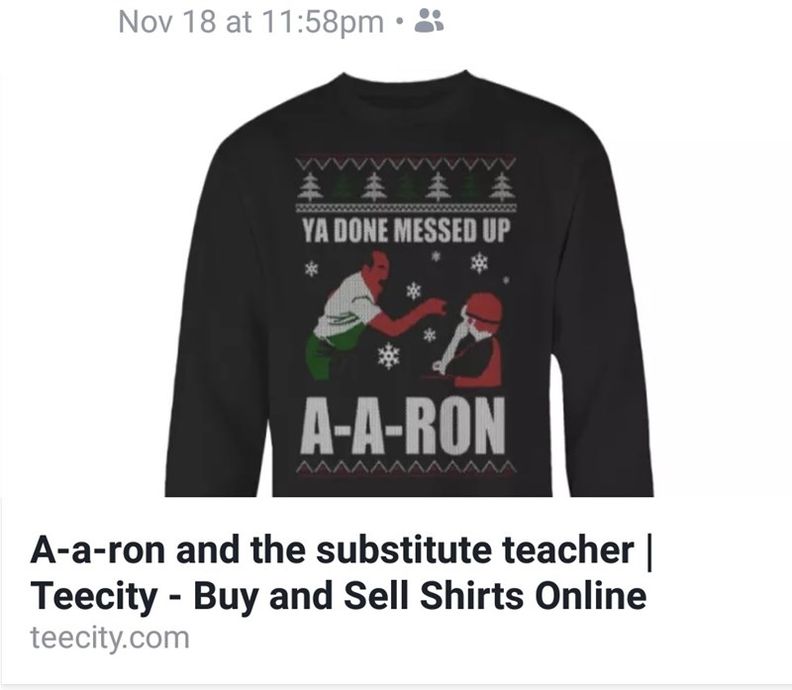Click the friends audience icon beside timestamp
792x690 pixels.
tap(429, 22)
